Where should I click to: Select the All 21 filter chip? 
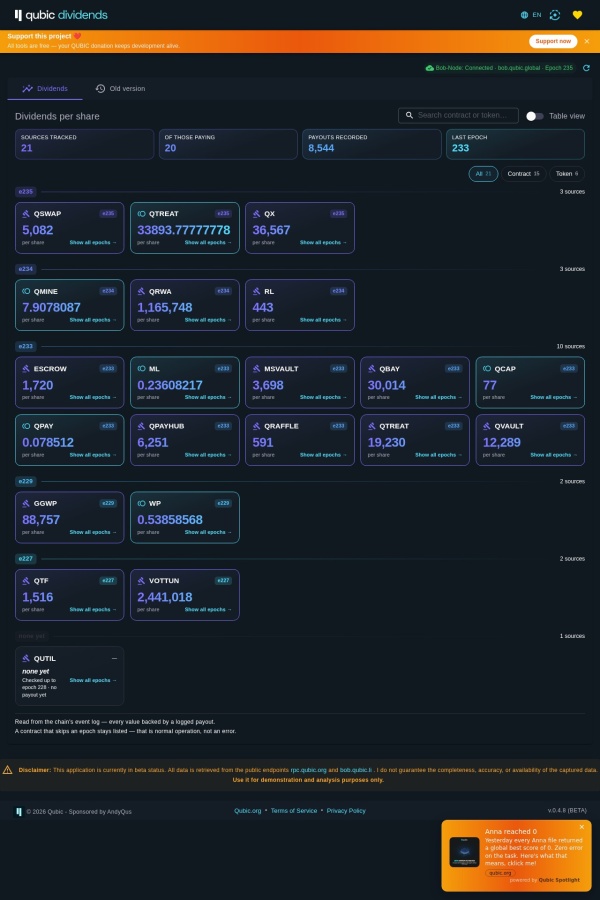(x=483, y=174)
